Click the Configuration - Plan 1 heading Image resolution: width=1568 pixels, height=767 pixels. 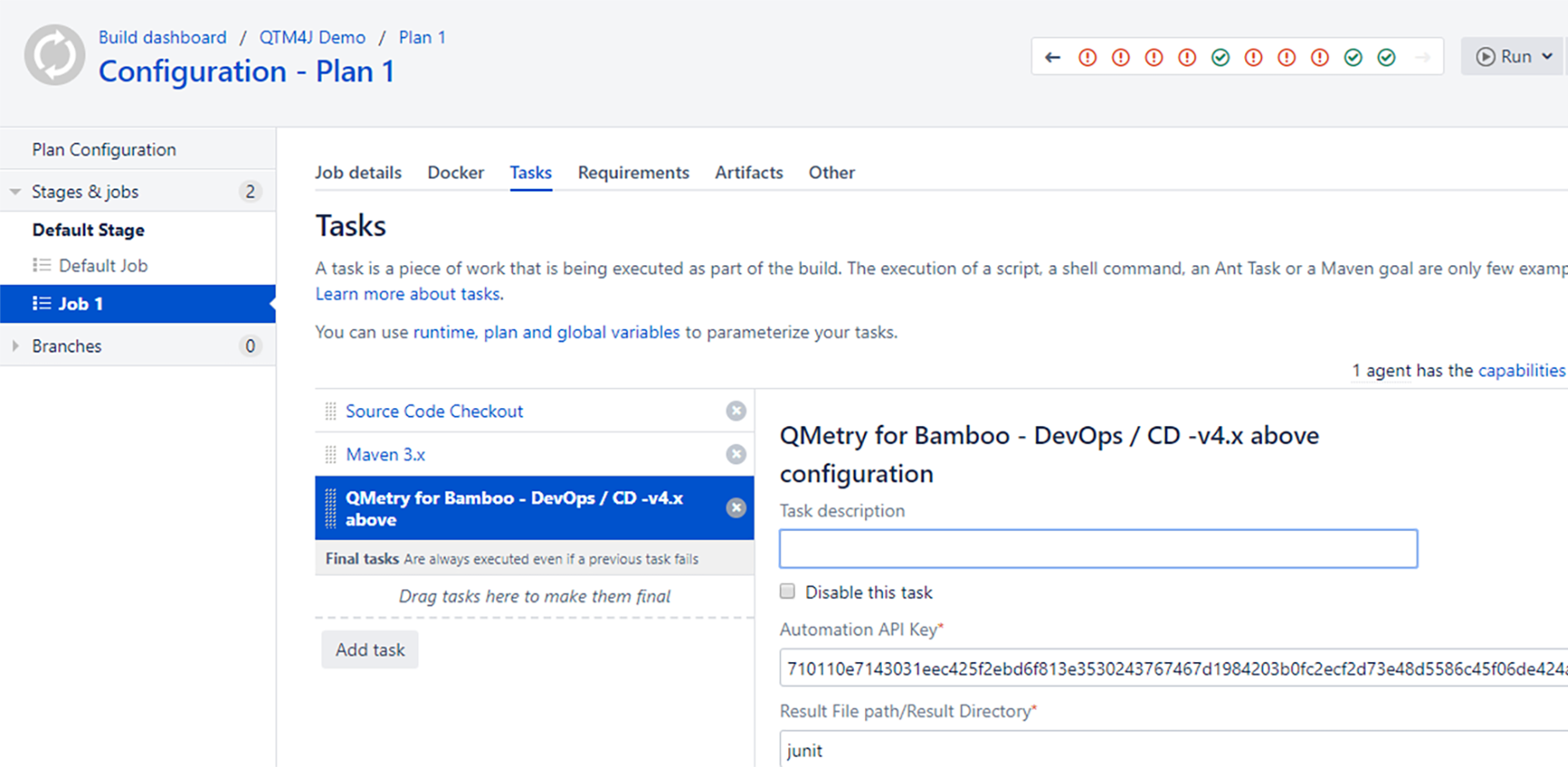pyautogui.click(x=246, y=72)
